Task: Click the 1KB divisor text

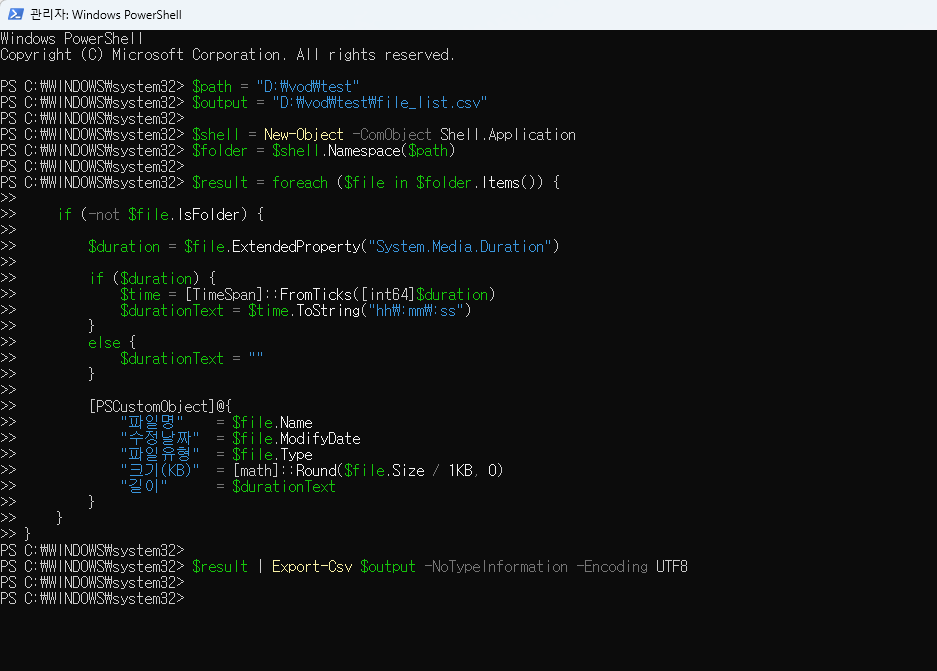Action: click(x=460, y=471)
